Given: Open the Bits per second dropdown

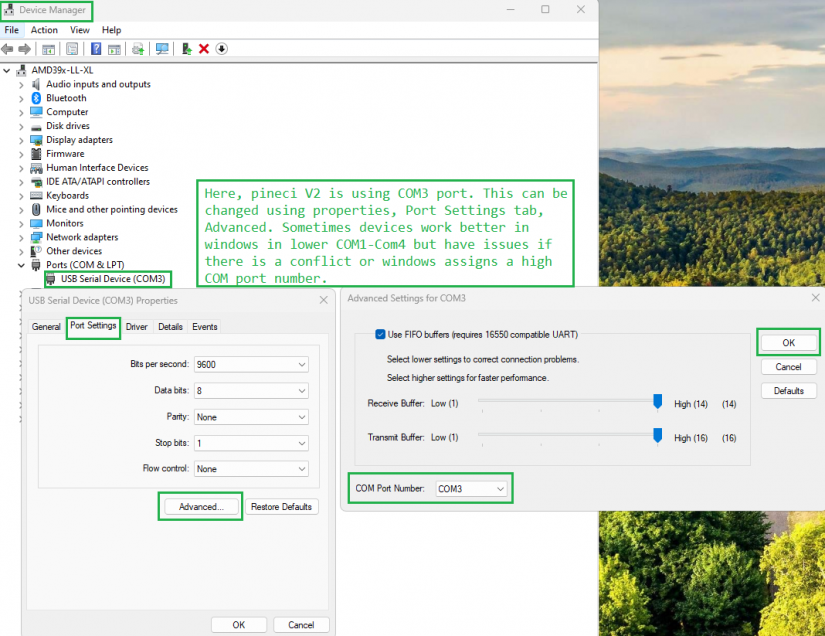Looking at the screenshot, I should click(250, 365).
